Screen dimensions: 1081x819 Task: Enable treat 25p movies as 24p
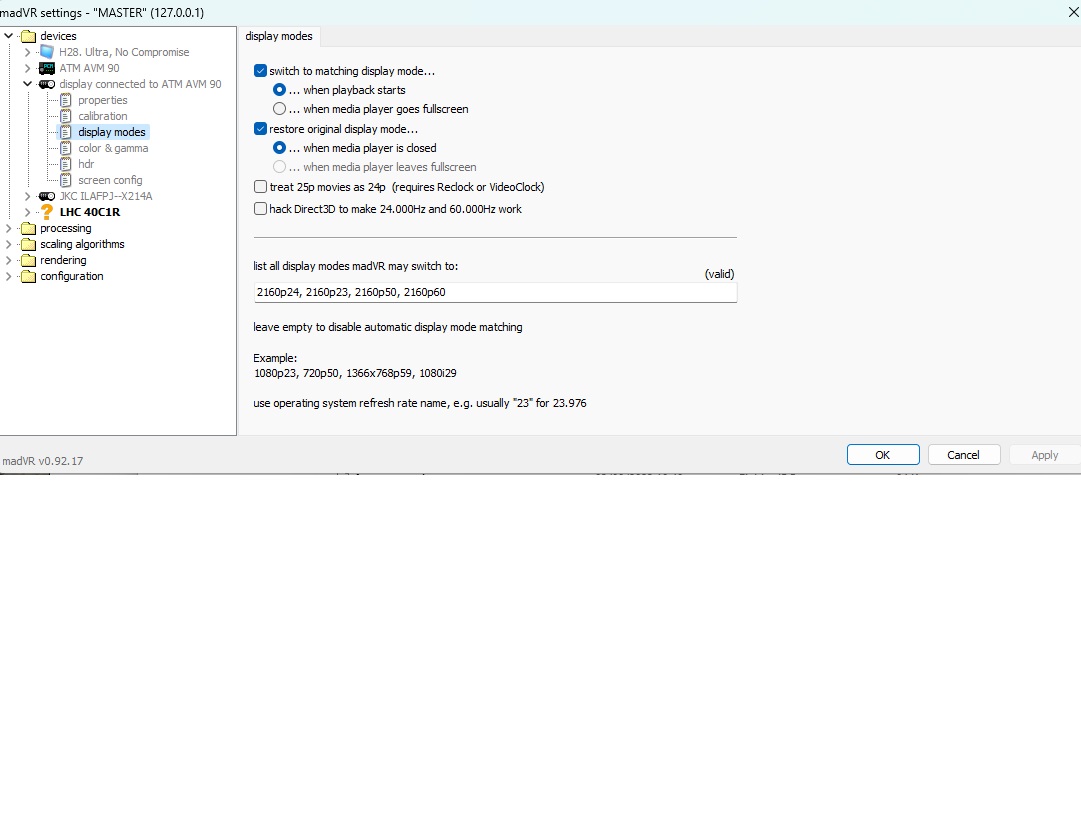(x=261, y=187)
